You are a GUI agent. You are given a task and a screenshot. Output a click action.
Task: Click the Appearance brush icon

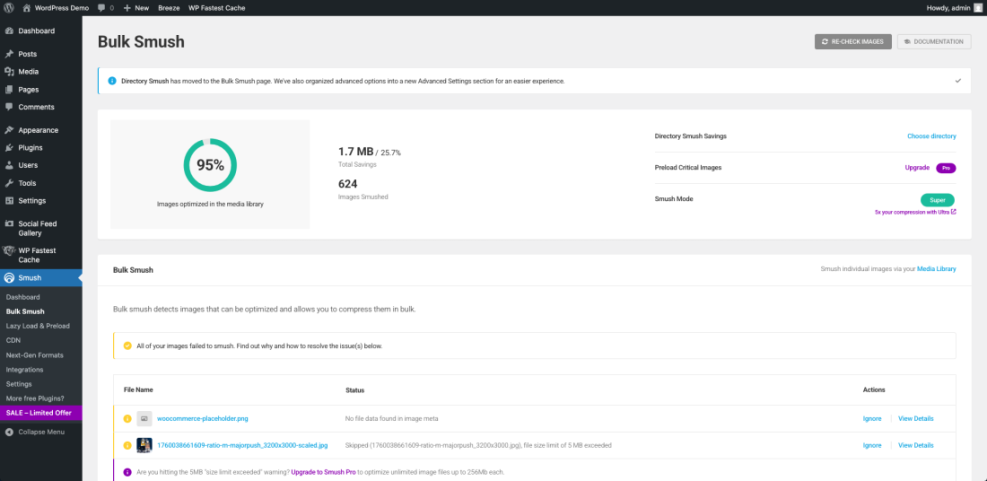[9, 130]
